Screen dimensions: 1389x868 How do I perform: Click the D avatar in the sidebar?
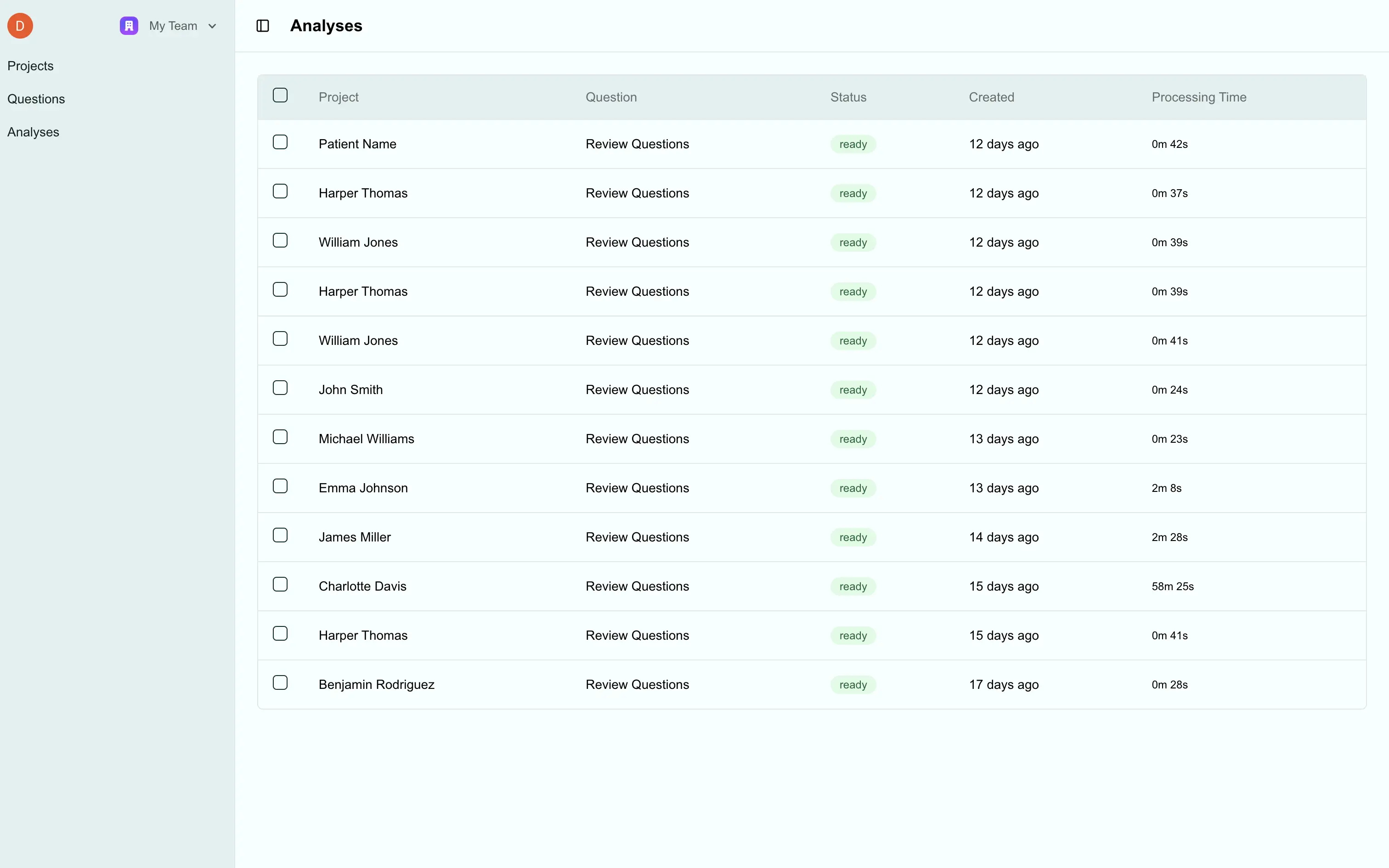click(x=19, y=25)
